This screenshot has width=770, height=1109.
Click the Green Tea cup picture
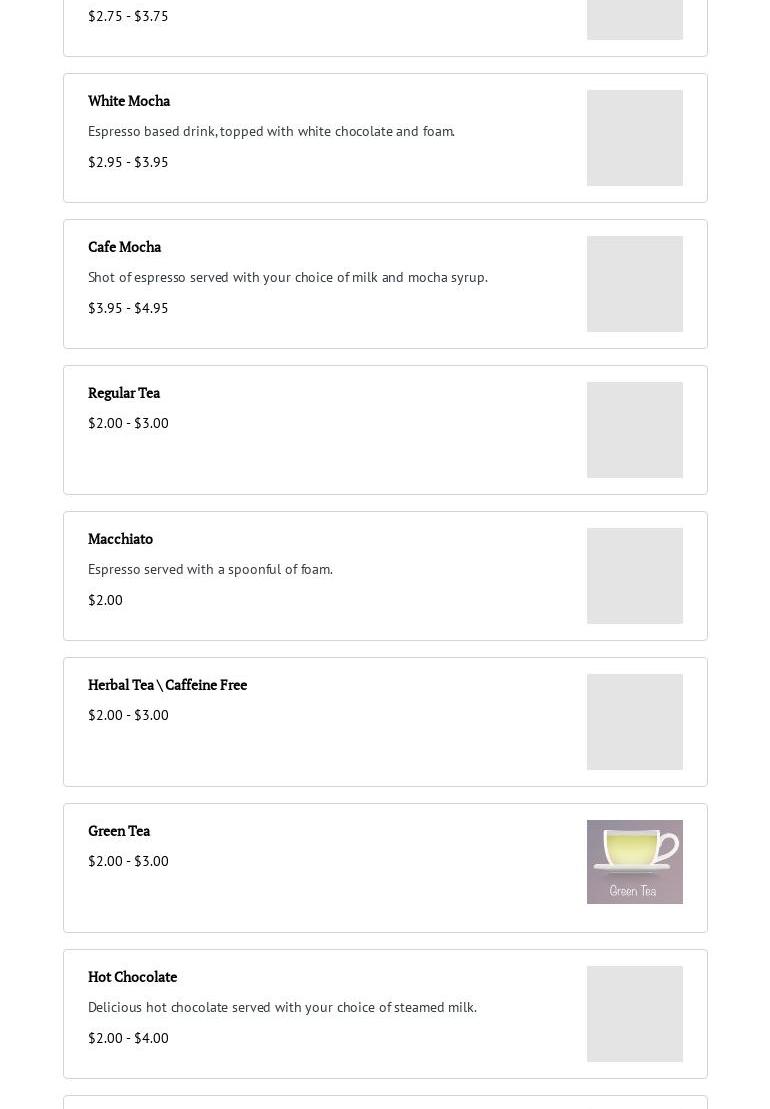pos(634,862)
